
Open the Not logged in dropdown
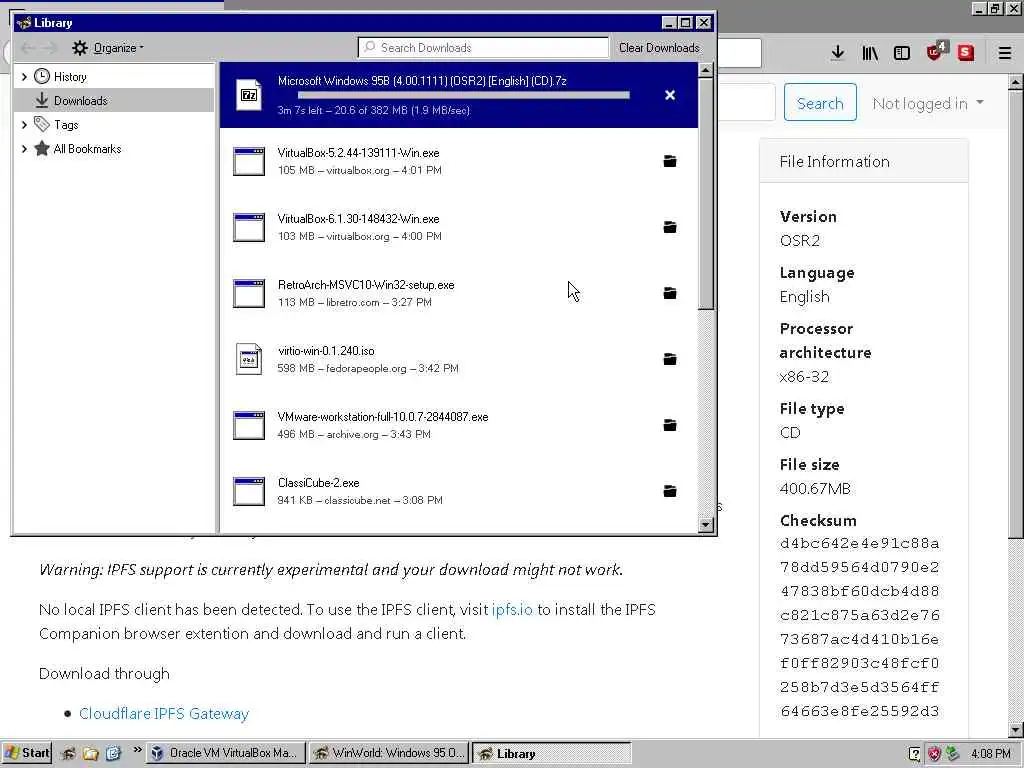tap(928, 103)
